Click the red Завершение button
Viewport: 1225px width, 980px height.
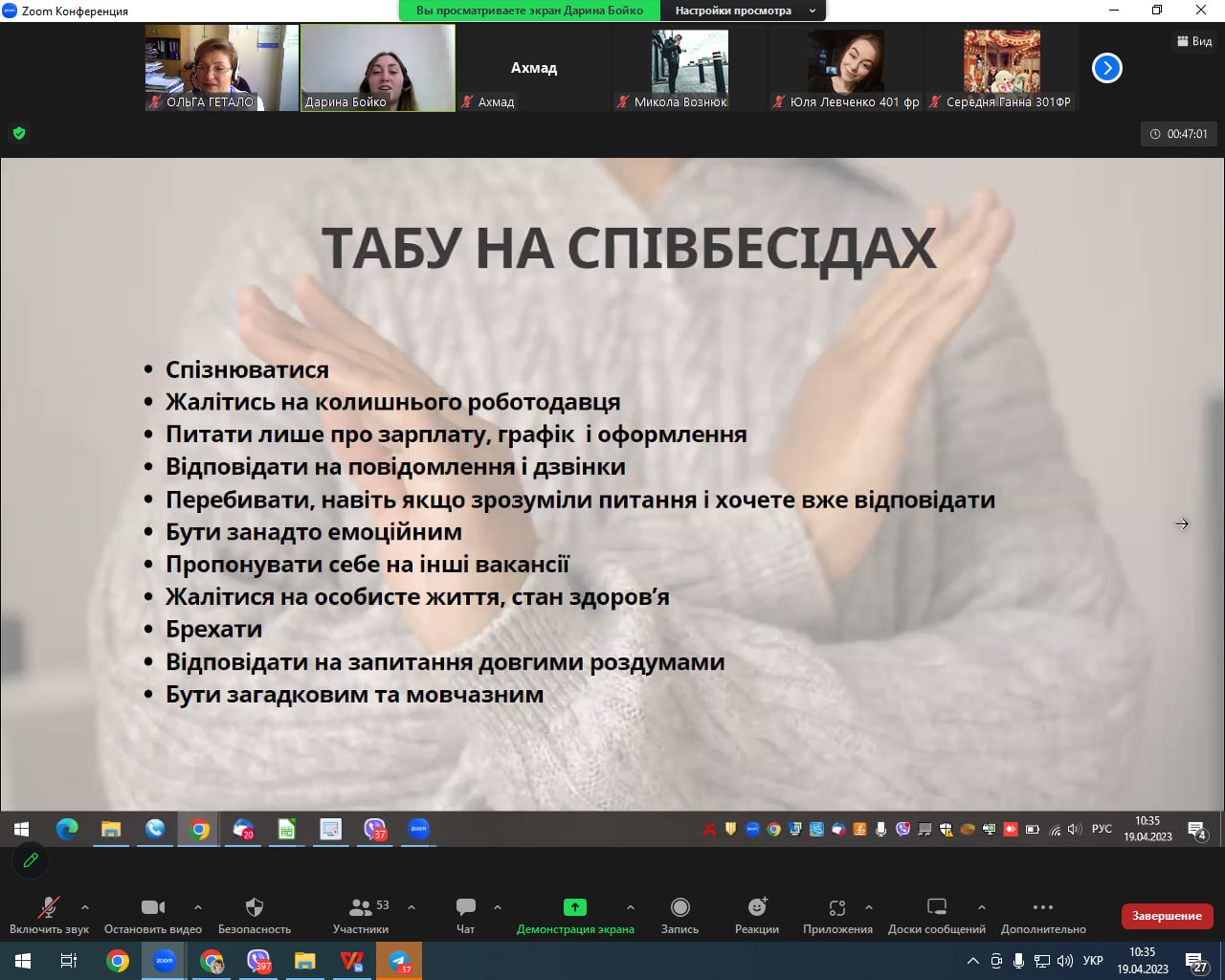[x=1167, y=916]
